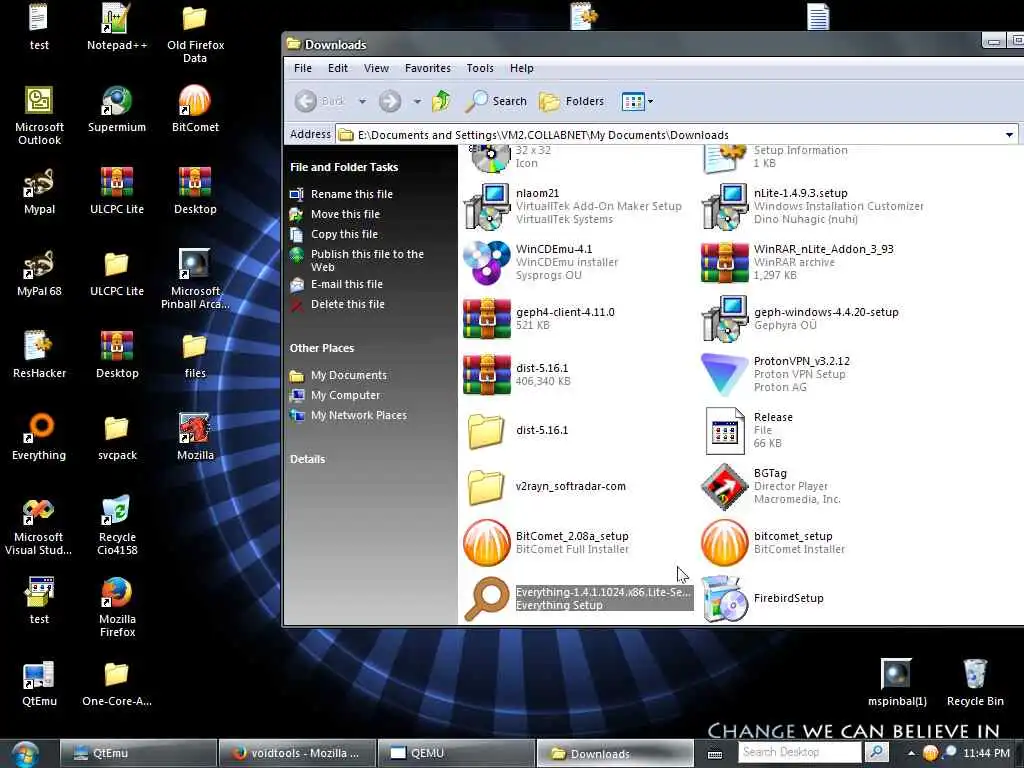
Task: Expand the Address bar dropdown
Action: tap(1009, 135)
